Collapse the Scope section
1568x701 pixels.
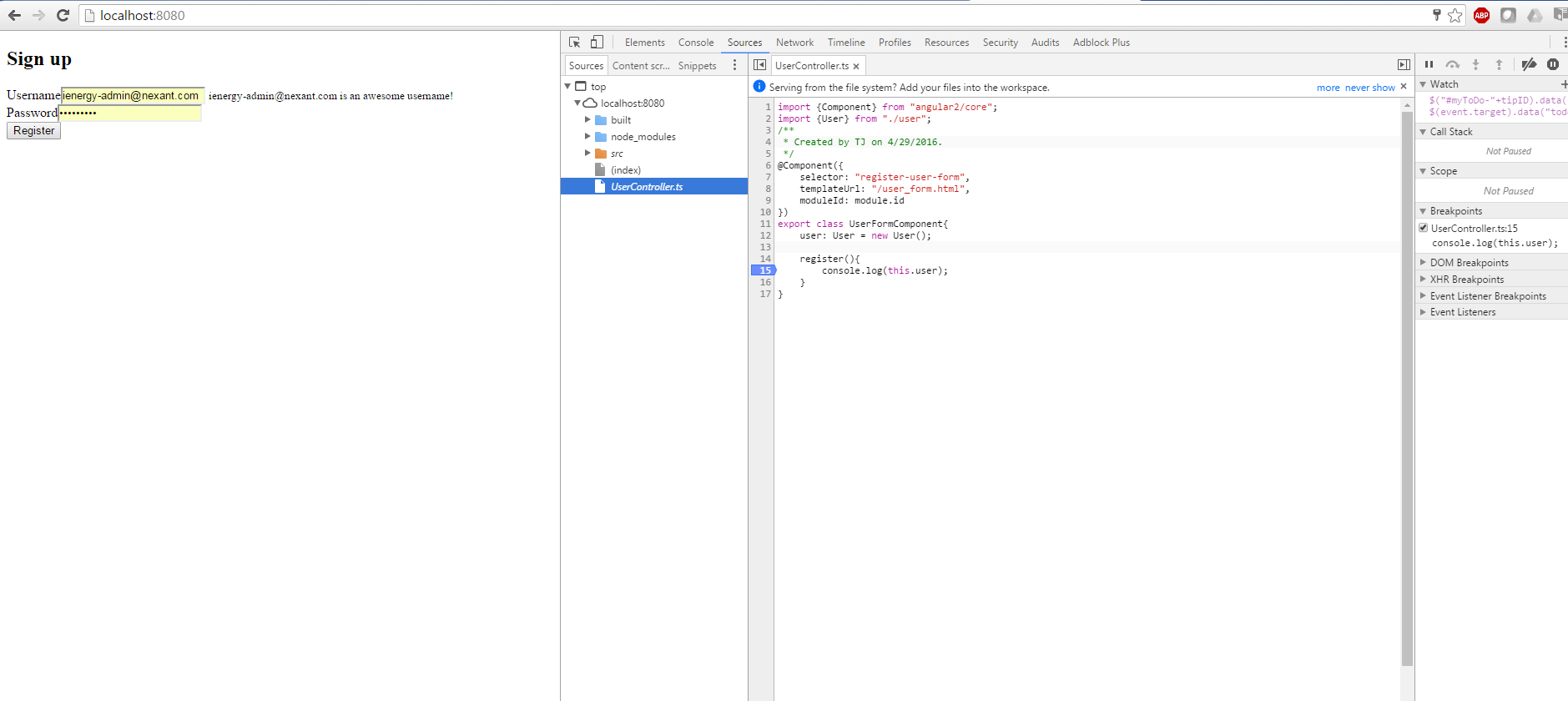pos(1423,171)
